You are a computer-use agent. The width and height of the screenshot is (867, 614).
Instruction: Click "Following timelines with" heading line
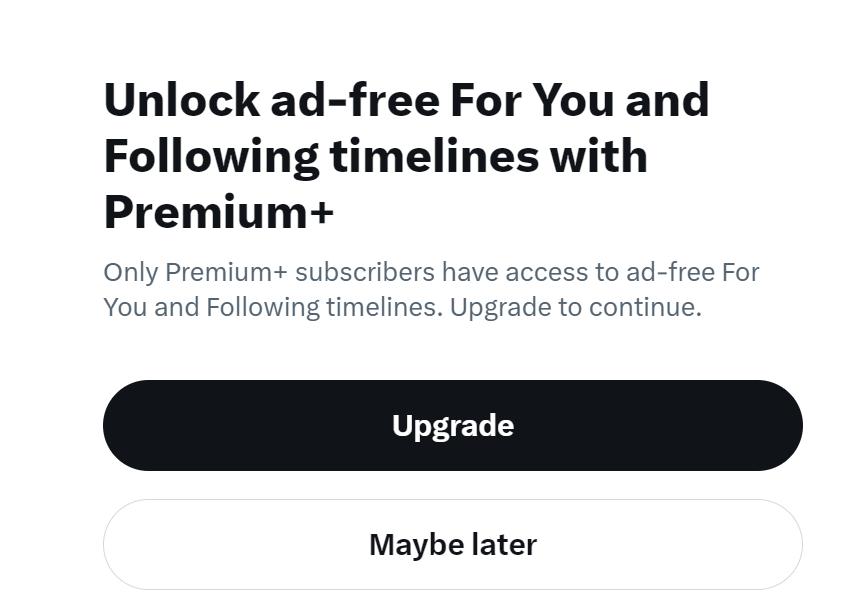tap(375, 156)
